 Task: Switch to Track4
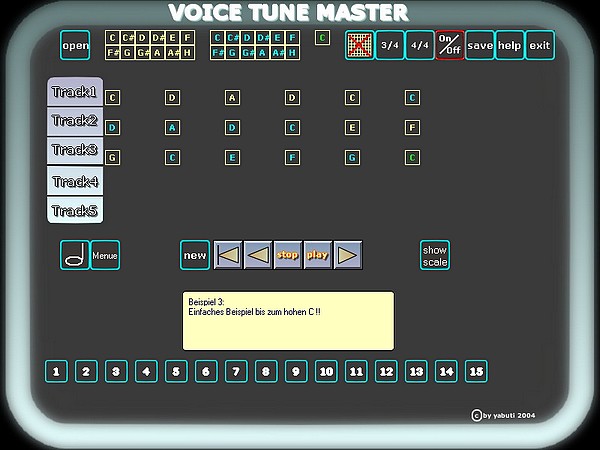[75, 181]
